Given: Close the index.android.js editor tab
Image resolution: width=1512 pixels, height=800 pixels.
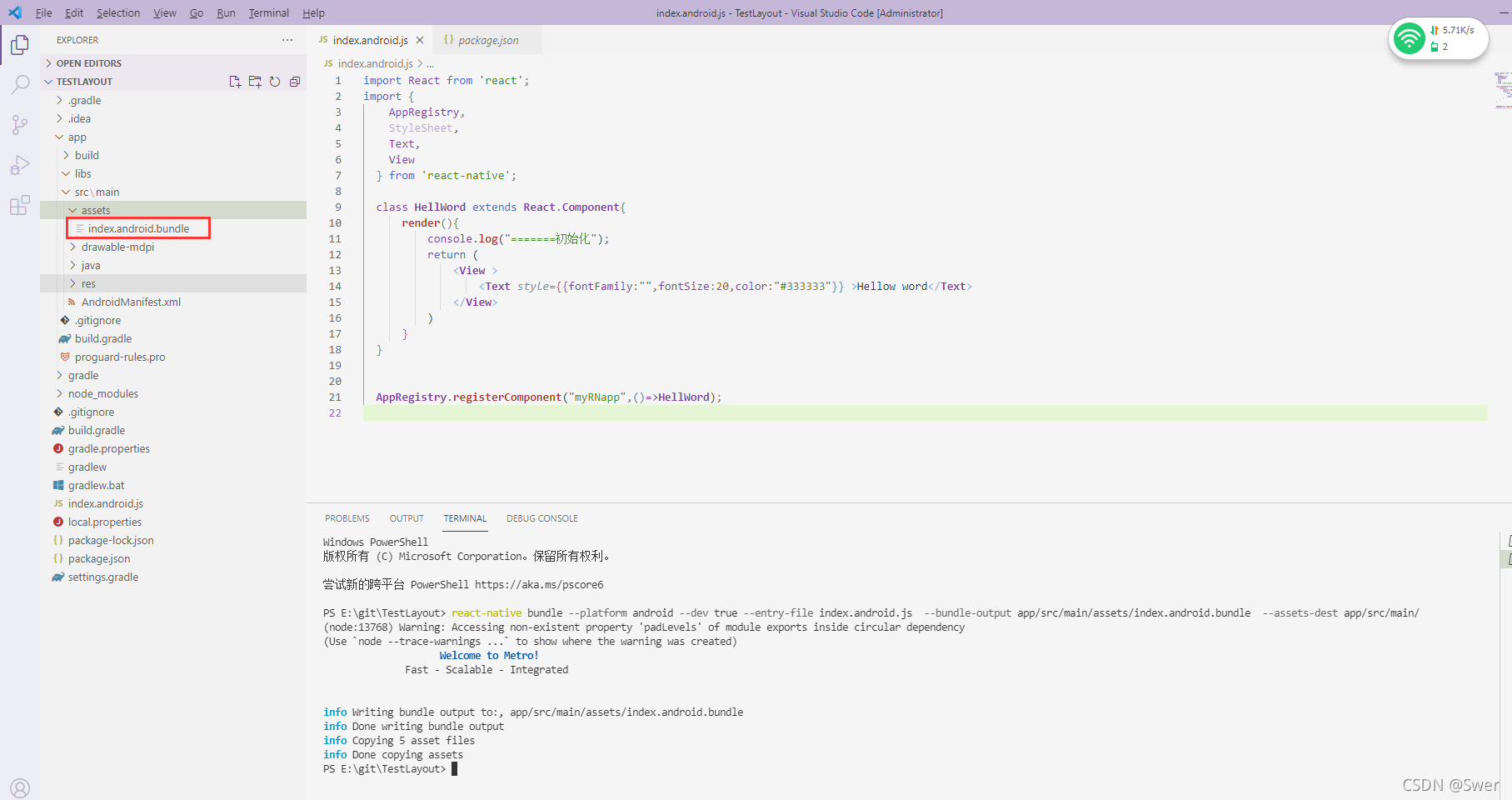Looking at the screenshot, I should point(420,40).
